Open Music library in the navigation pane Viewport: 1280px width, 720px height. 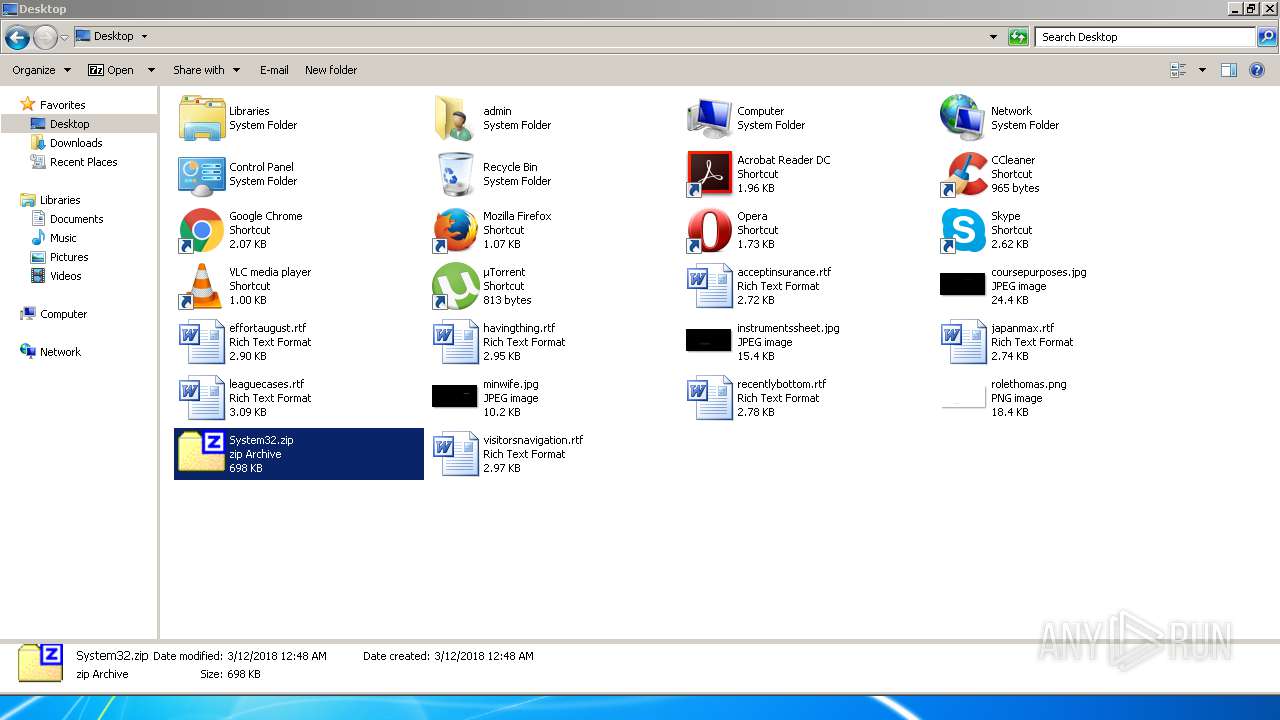click(63, 238)
